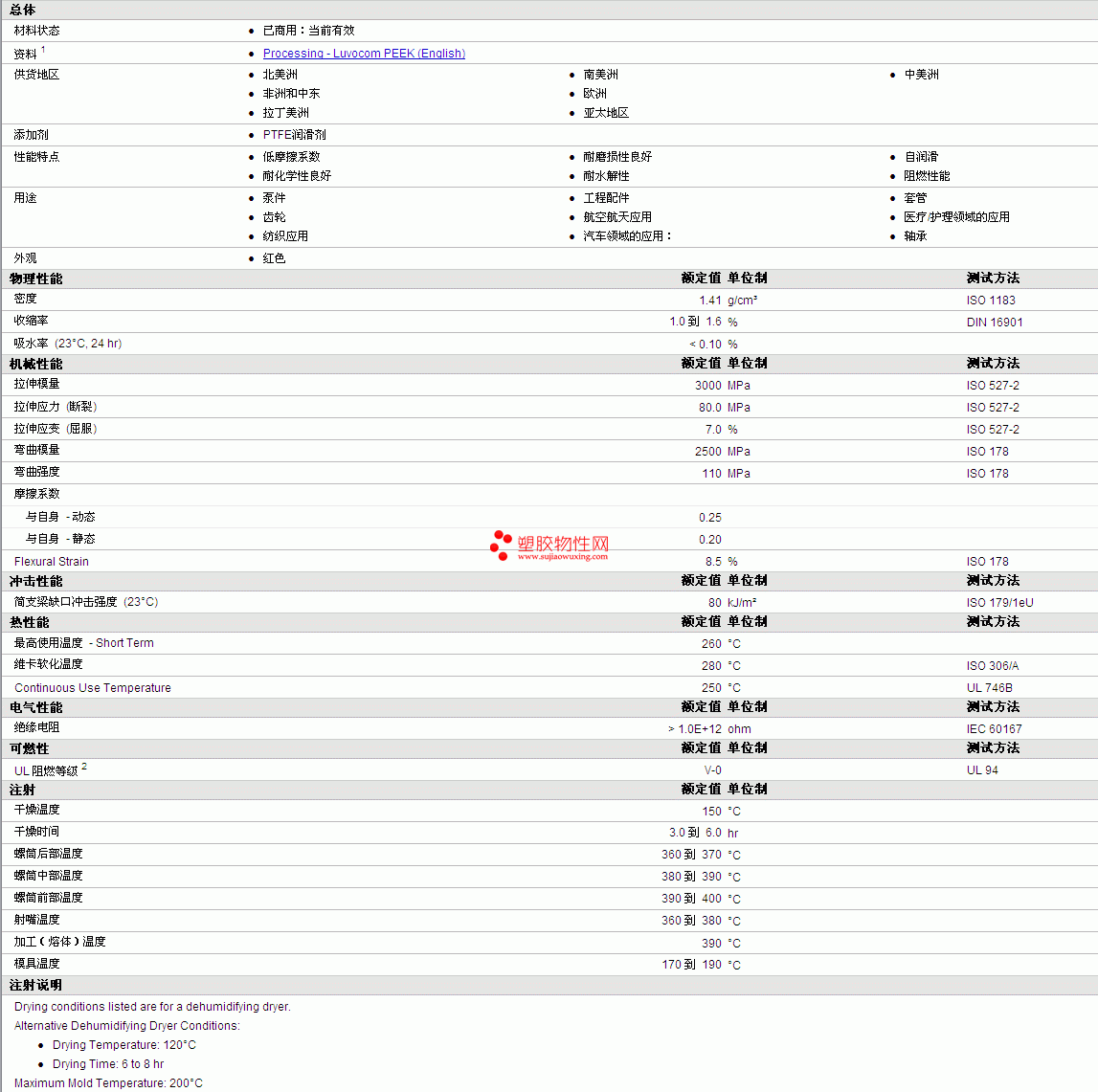Click the 南美洲 supply region entry
This screenshot has height=1092, width=1098.
tap(601, 75)
